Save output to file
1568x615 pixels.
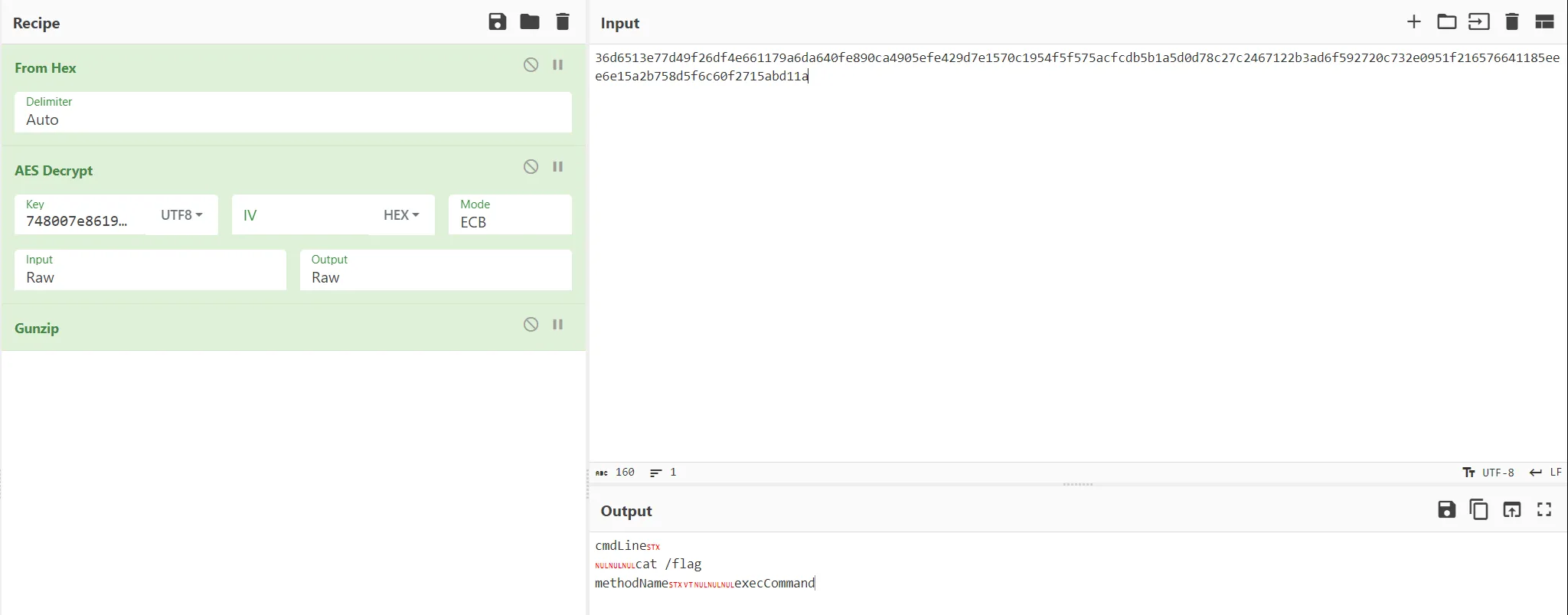[1446, 510]
